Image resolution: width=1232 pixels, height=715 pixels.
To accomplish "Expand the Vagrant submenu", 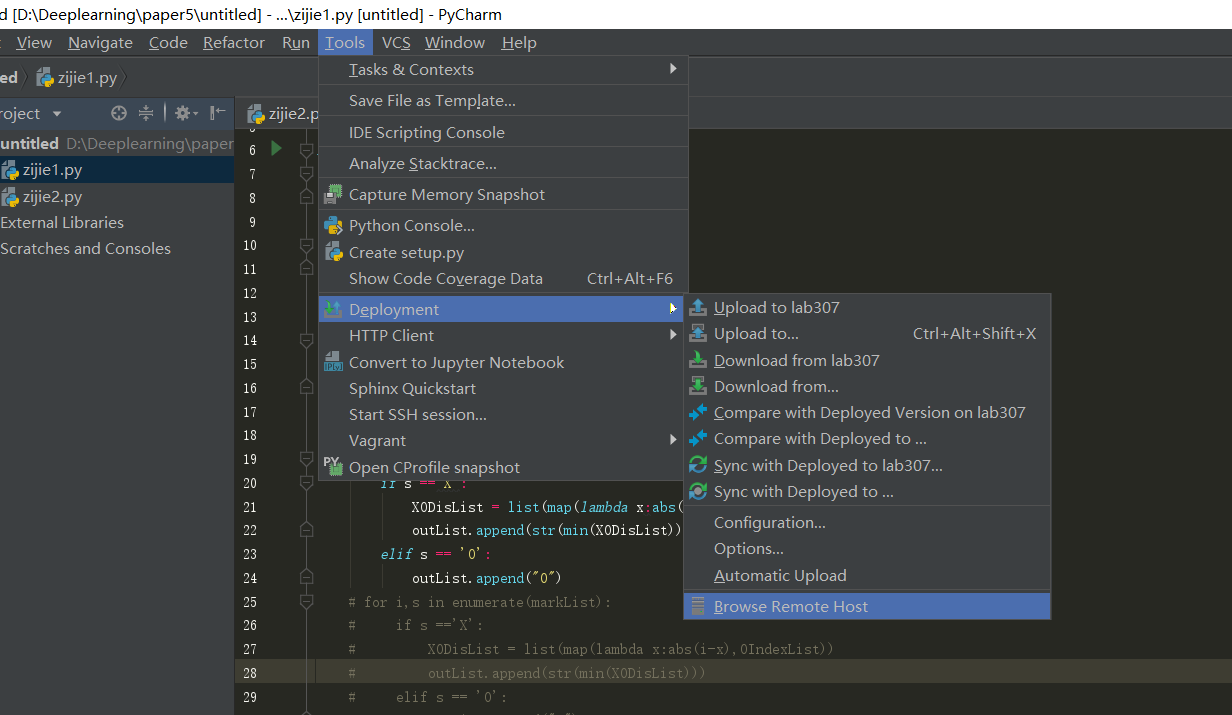I will (673, 440).
